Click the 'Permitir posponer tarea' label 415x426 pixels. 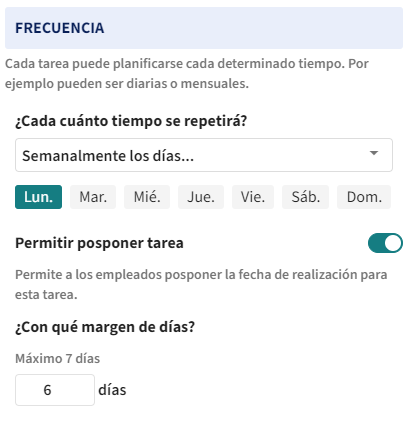coord(99,243)
